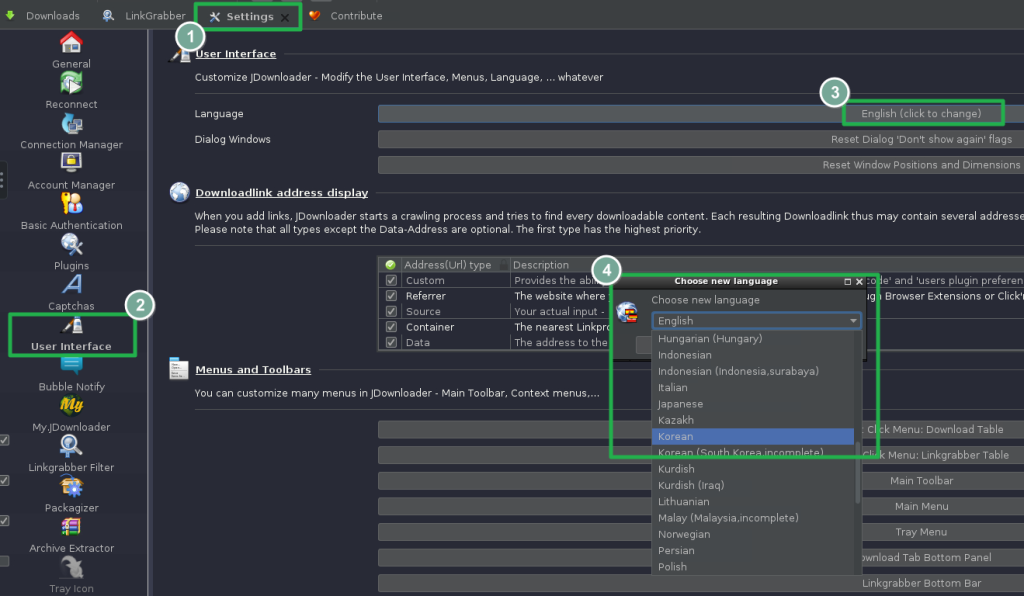The image size is (1024, 596).
Task: Open the General settings icon
Action: (x=70, y=44)
